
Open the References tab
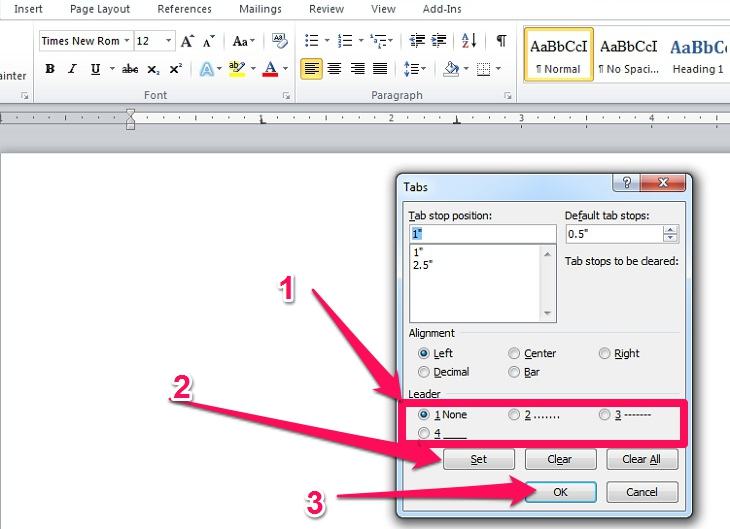point(184,9)
